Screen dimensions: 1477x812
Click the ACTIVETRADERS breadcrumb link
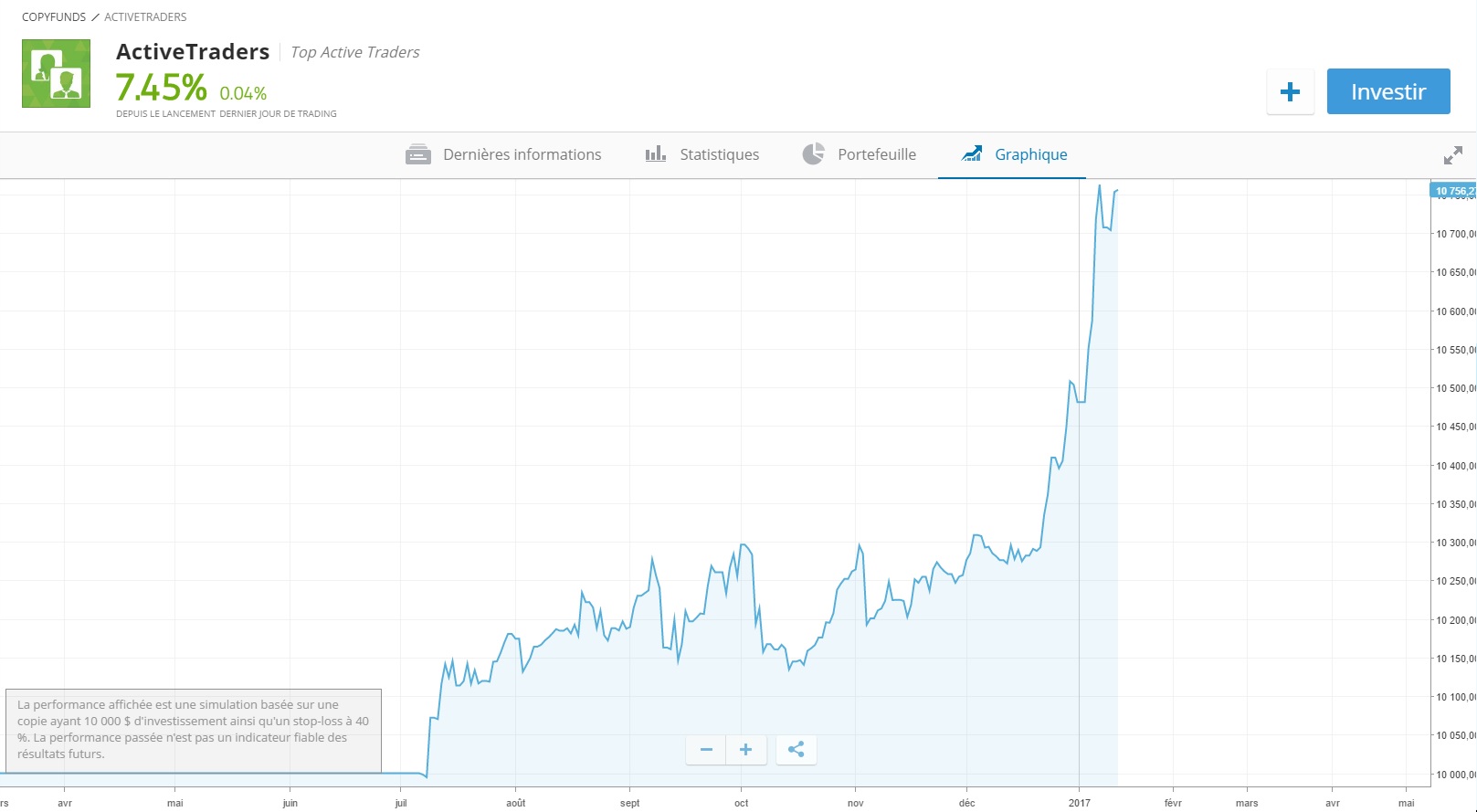coord(145,17)
